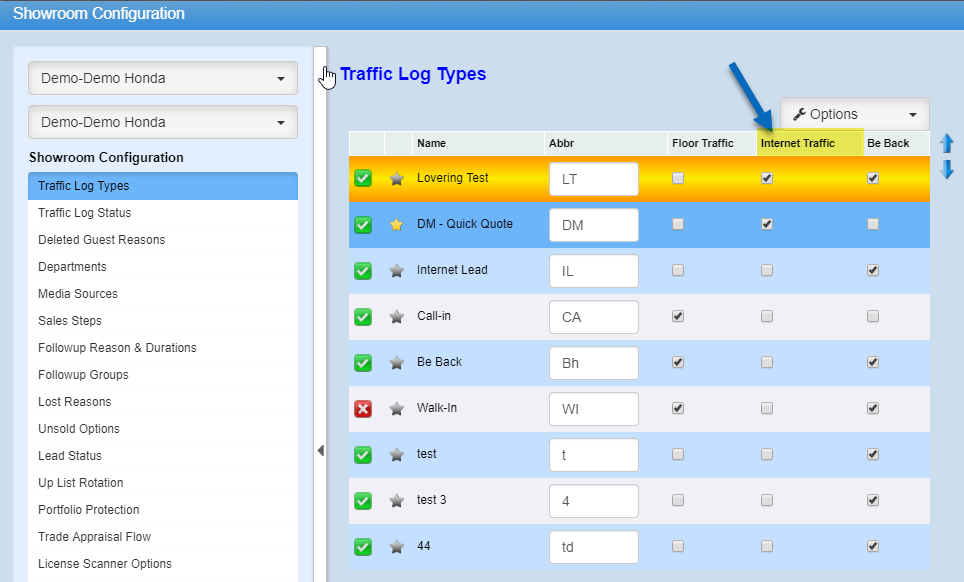Move row down with blue down arrow
964x582 pixels.
947,169
